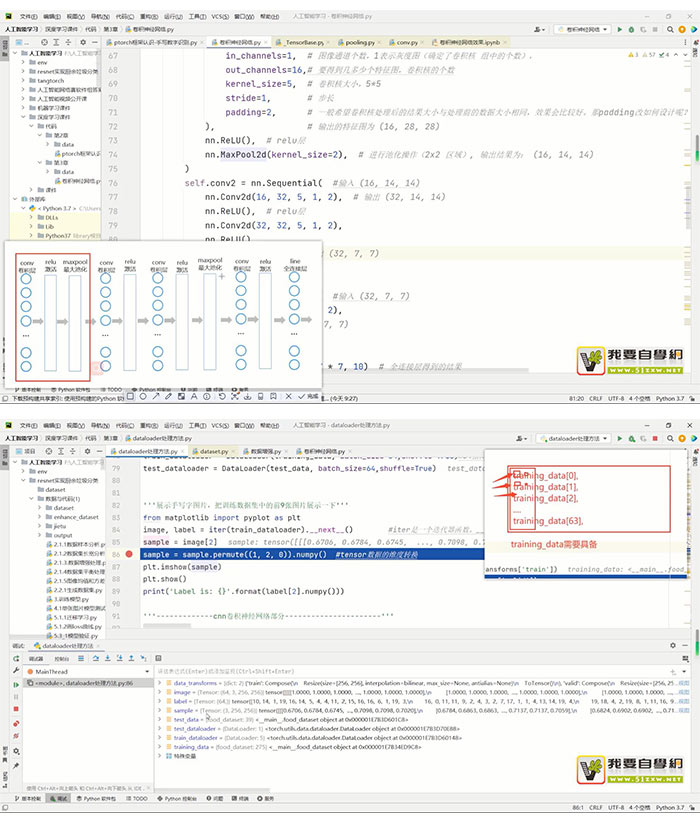700x822 pixels.
Task: Switch to debugger console sub-tab
Action: click(x=61, y=658)
